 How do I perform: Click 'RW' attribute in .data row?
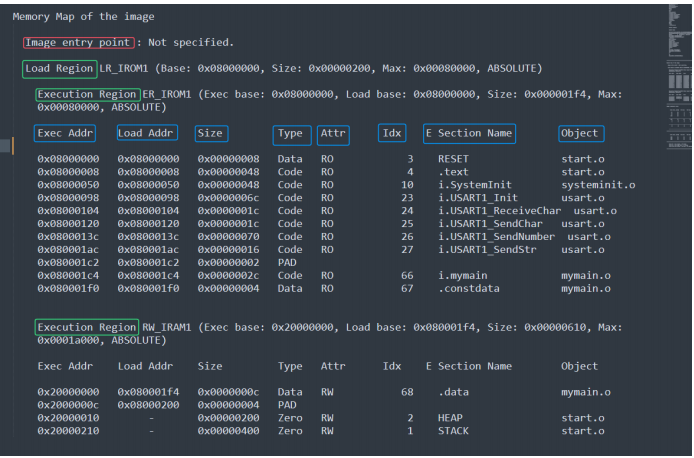pyautogui.click(x=327, y=392)
